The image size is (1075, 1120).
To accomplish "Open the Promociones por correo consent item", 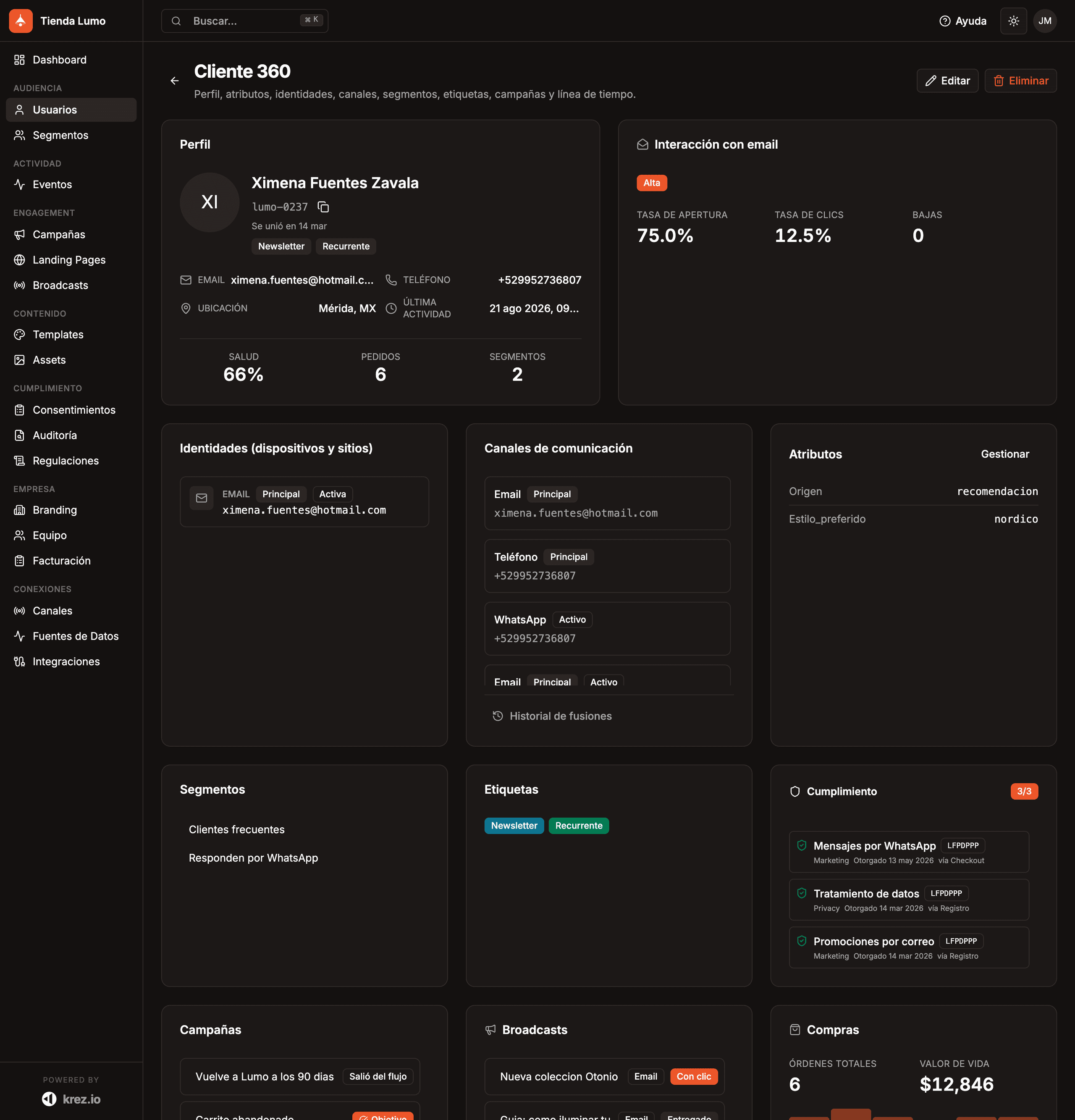I will tap(909, 947).
